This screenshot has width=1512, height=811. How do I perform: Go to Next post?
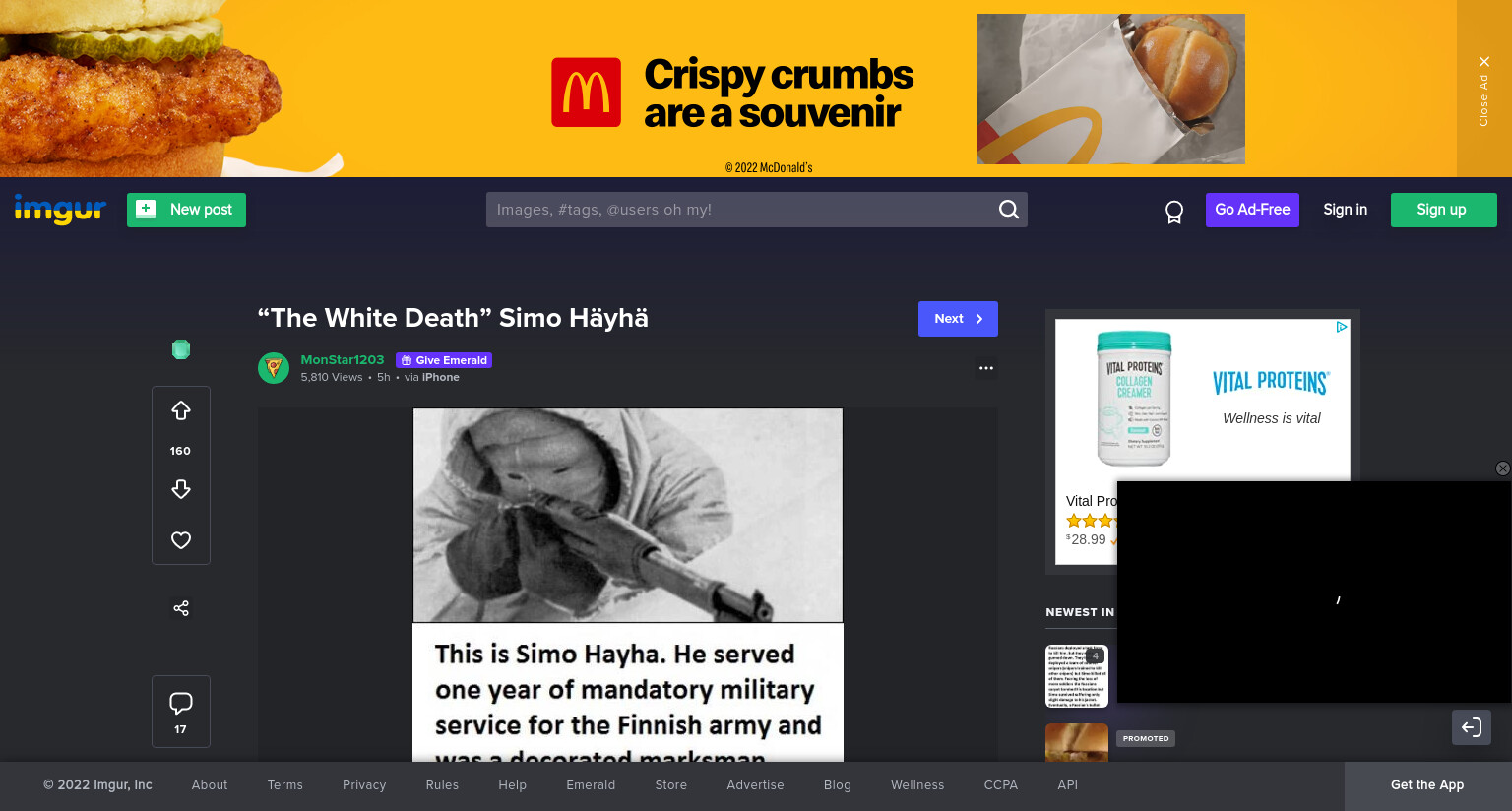958,319
